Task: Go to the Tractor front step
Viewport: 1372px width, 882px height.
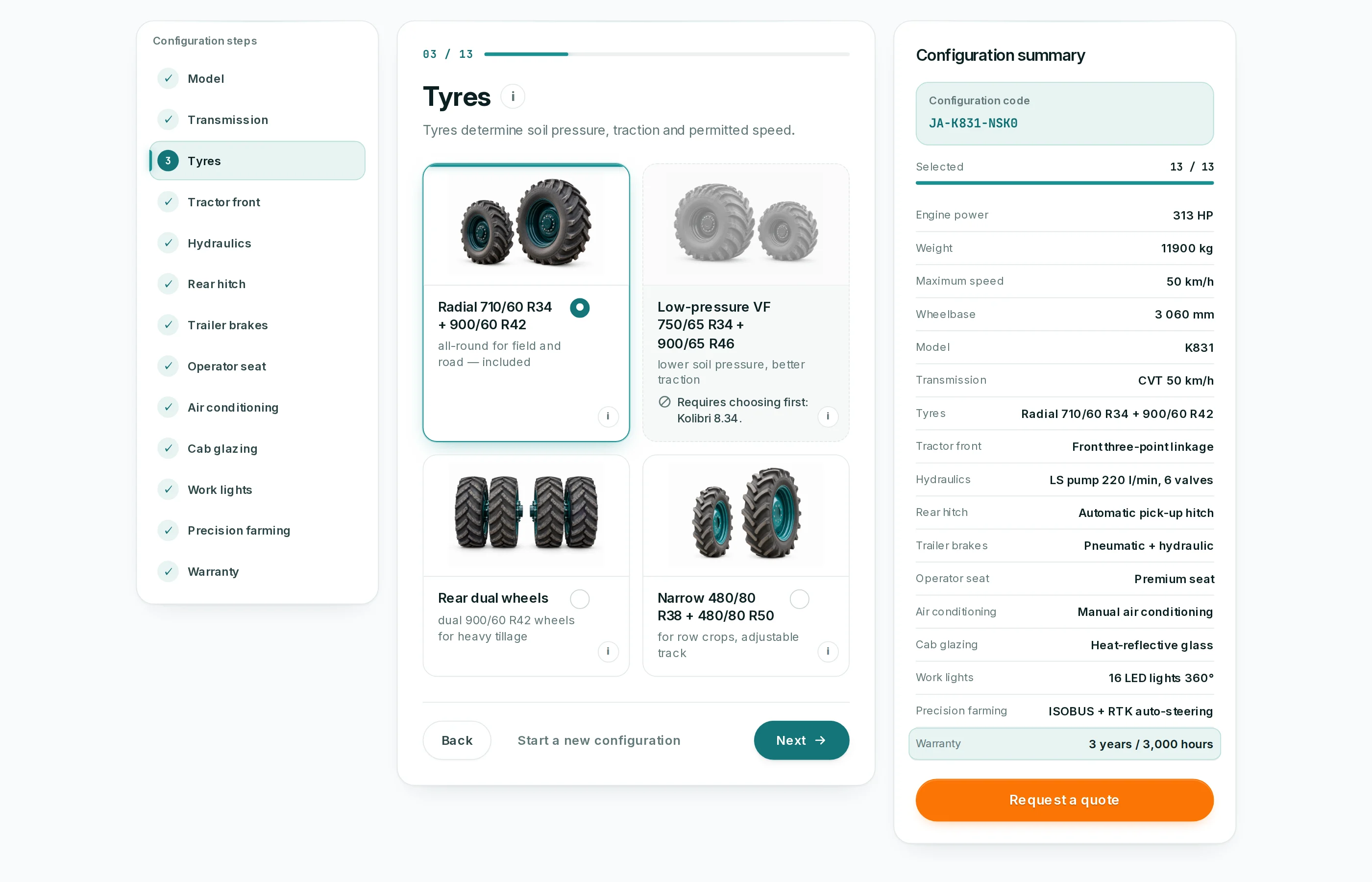Action: (x=257, y=202)
